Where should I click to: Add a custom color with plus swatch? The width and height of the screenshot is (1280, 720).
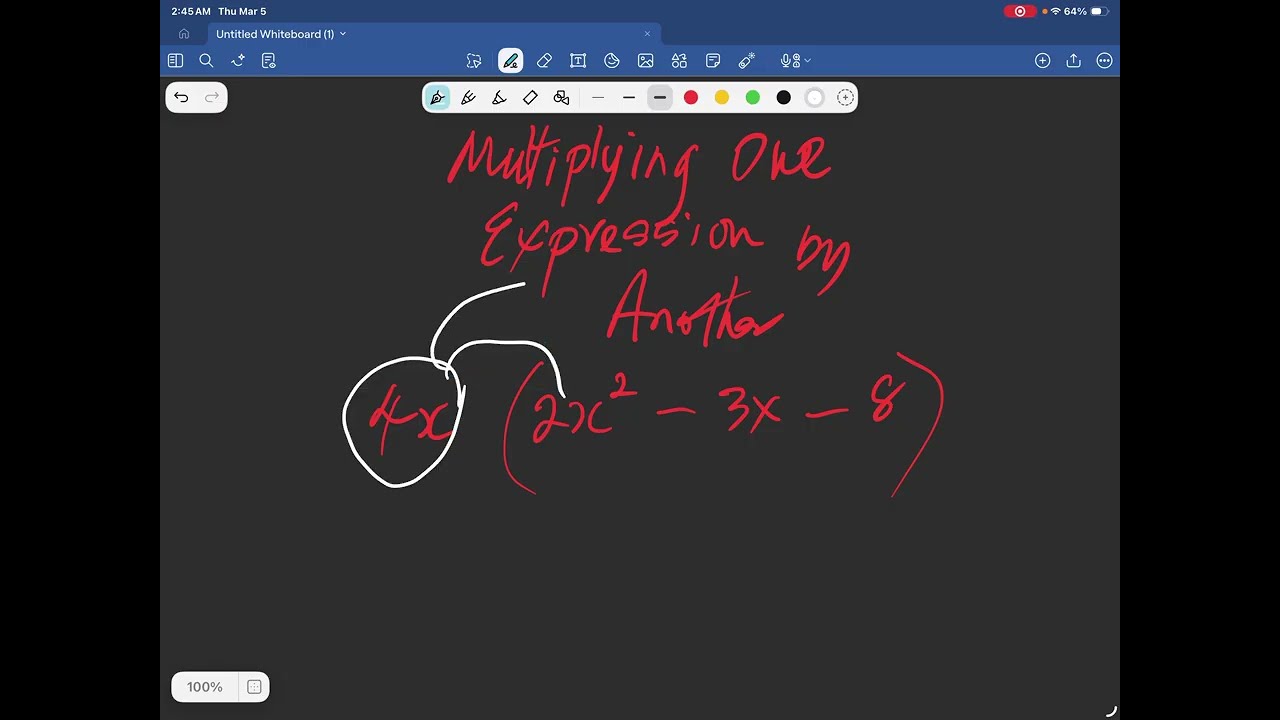coord(846,97)
